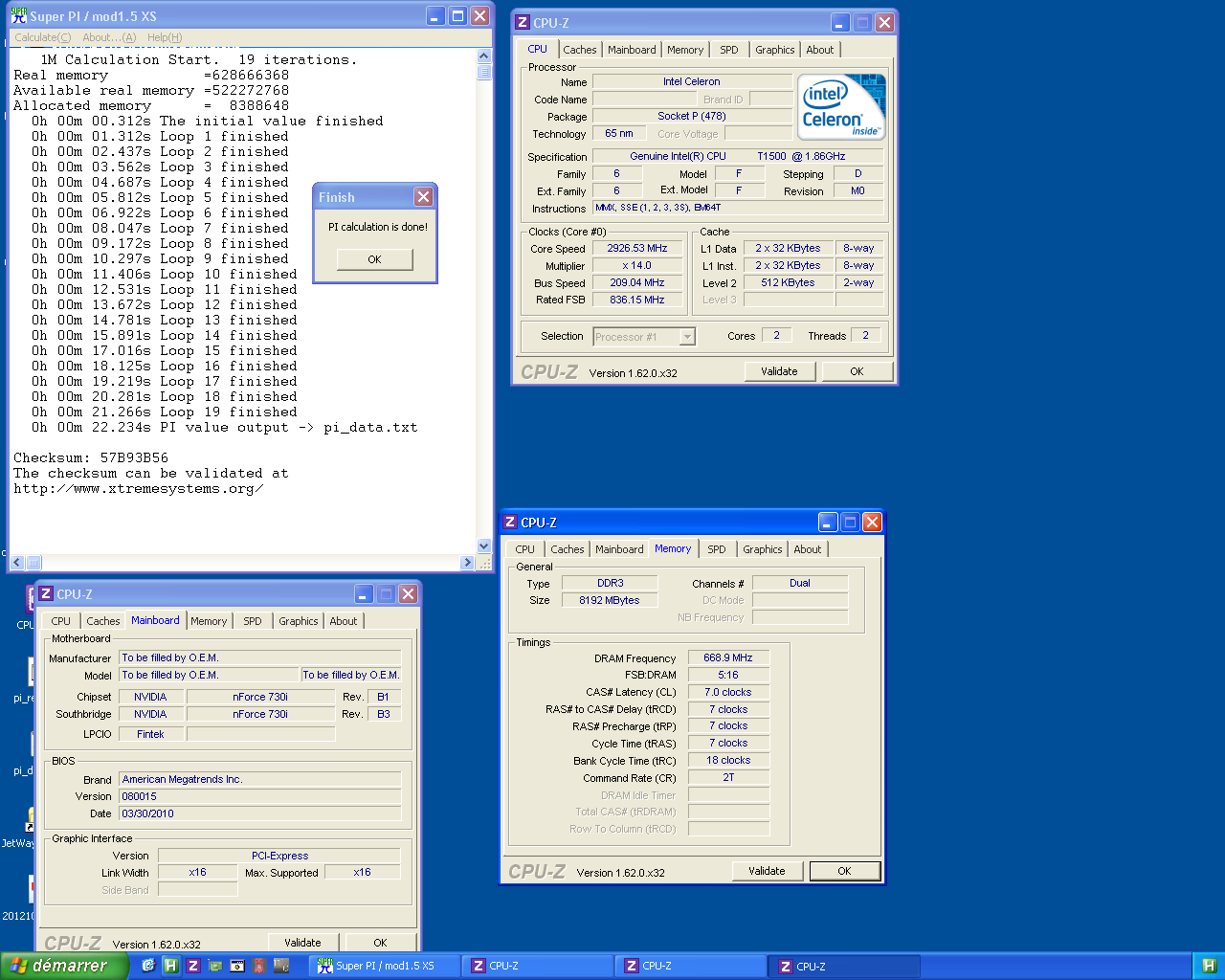The height and width of the screenshot is (980, 1225).
Task: Select Memory tab in Mainboard CPU-Z window
Action: pyautogui.click(x=209, y=621)
